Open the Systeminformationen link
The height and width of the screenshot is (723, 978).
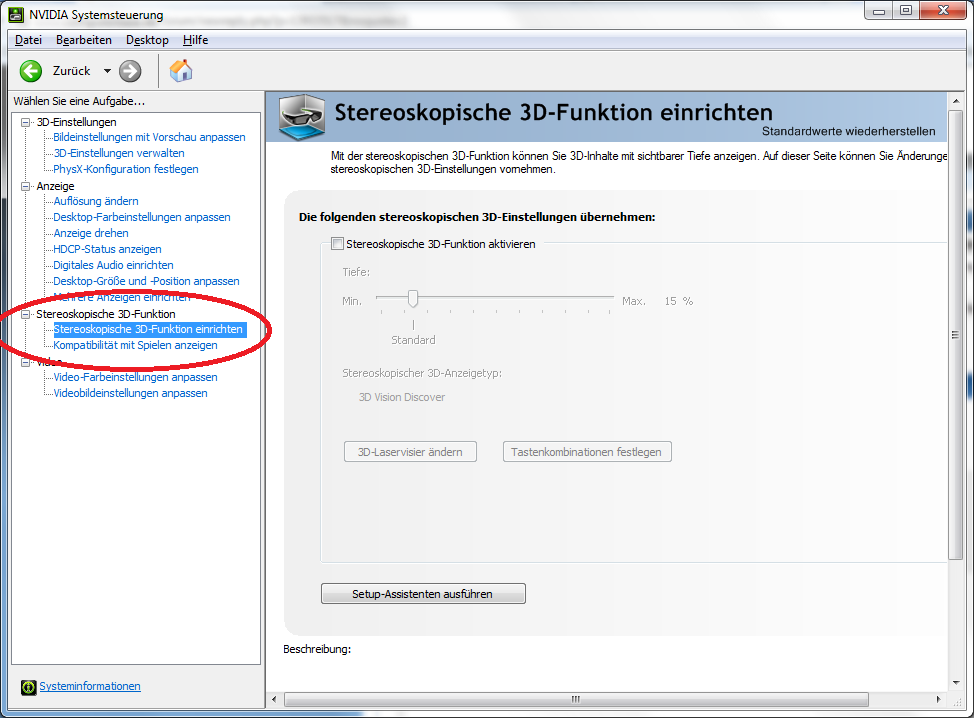(x=90, y=686)
